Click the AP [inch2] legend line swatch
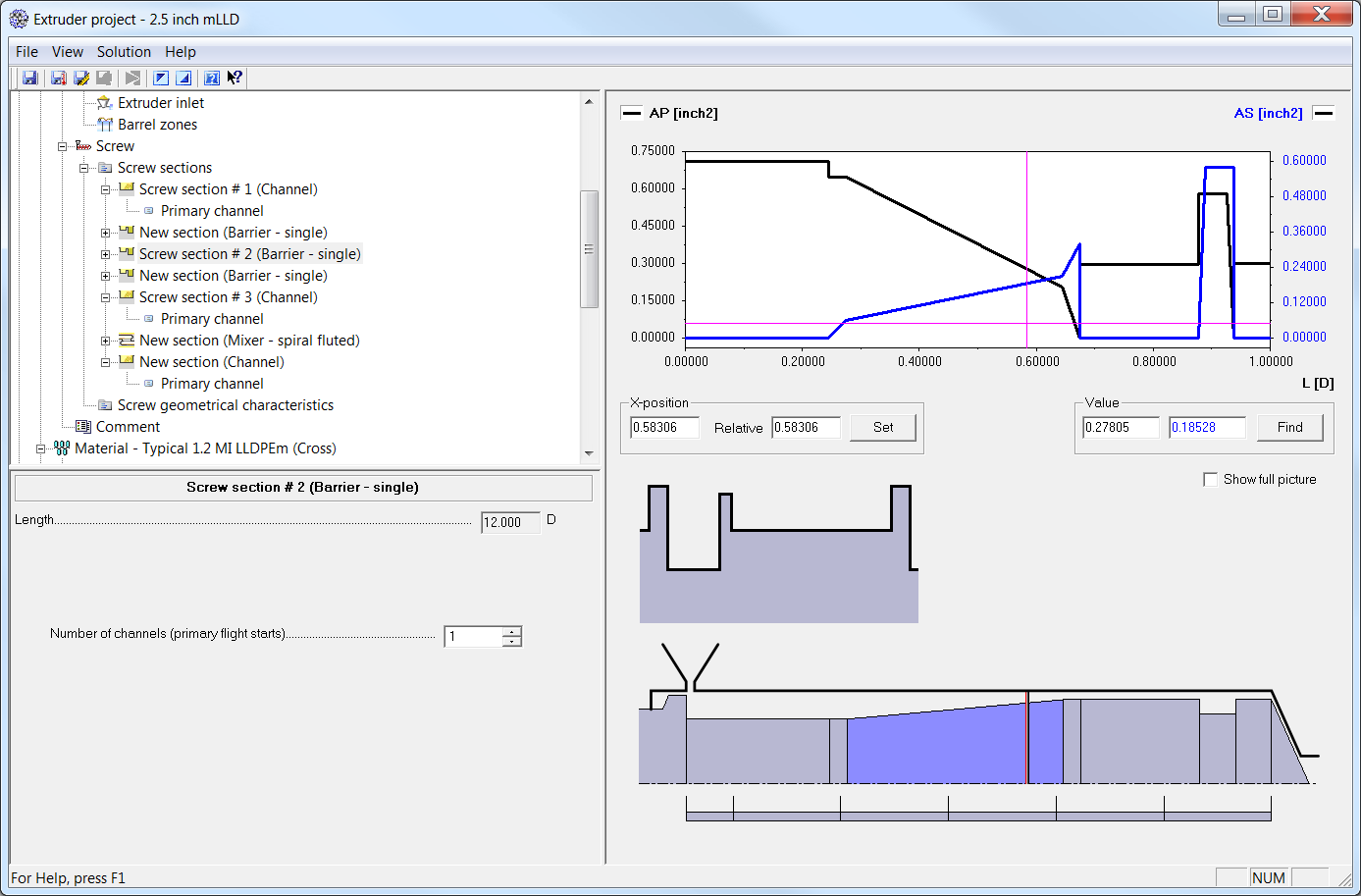 (x=631, y=113)
